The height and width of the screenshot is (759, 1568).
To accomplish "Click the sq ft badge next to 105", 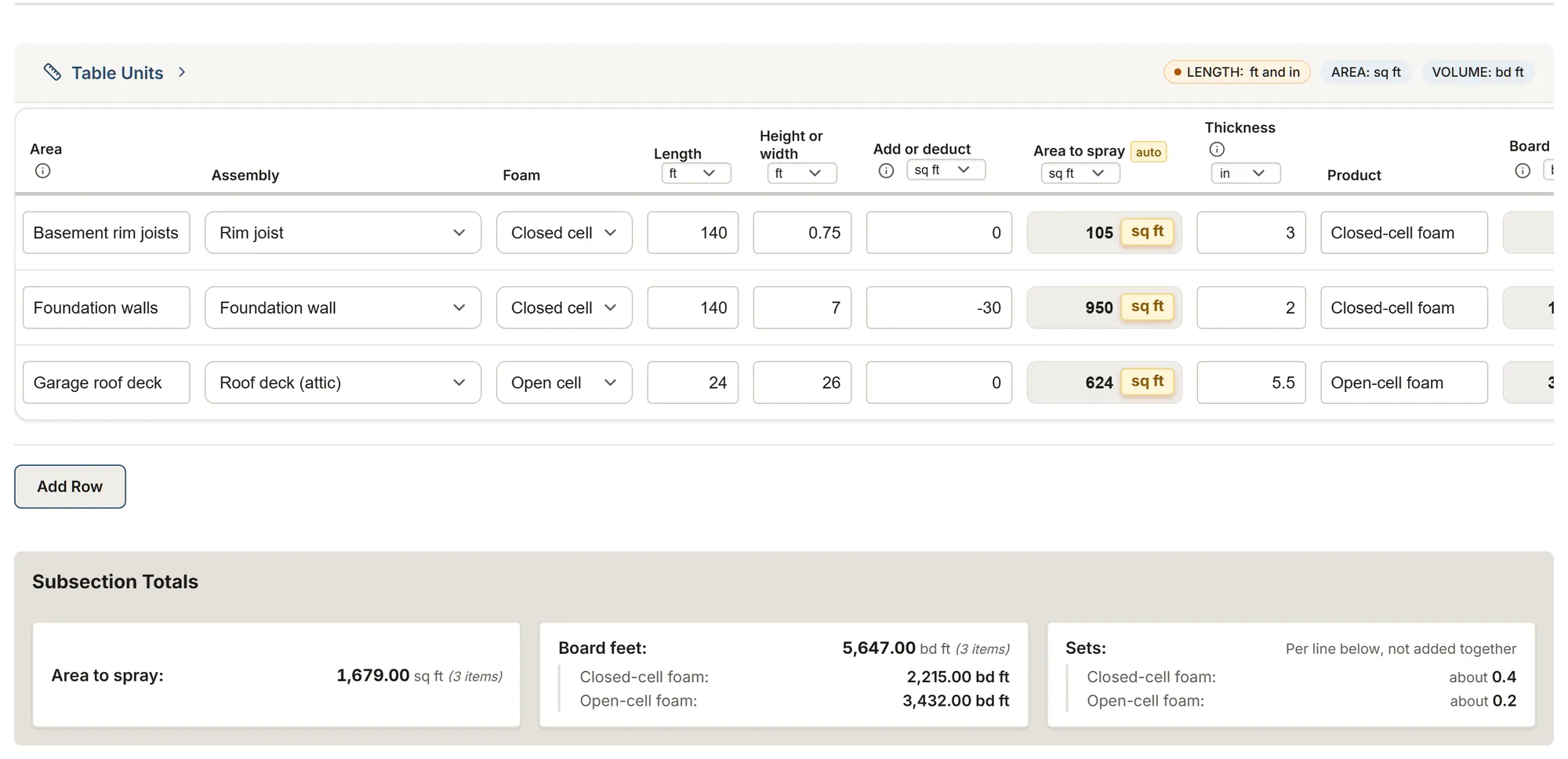I will coord(1148,231).
